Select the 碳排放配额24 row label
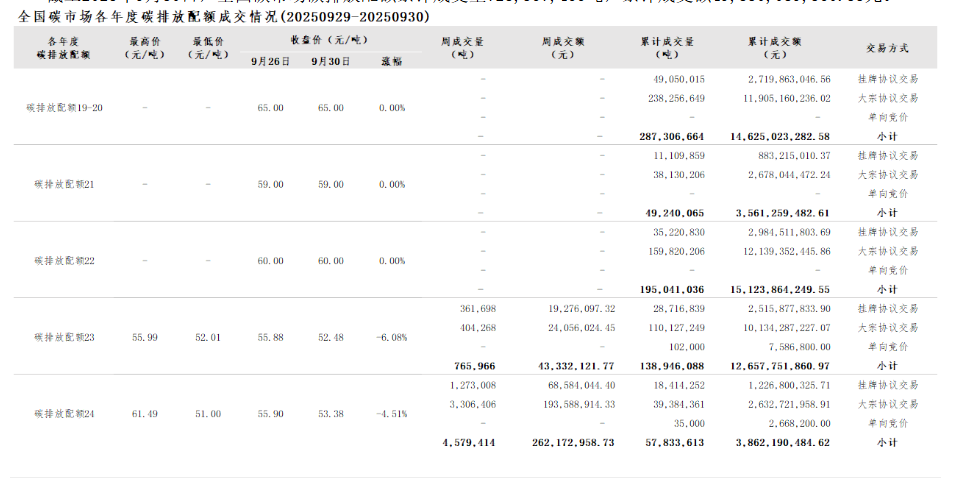The height and width of the screenshot is (495, 963). (x=64, y=413)
